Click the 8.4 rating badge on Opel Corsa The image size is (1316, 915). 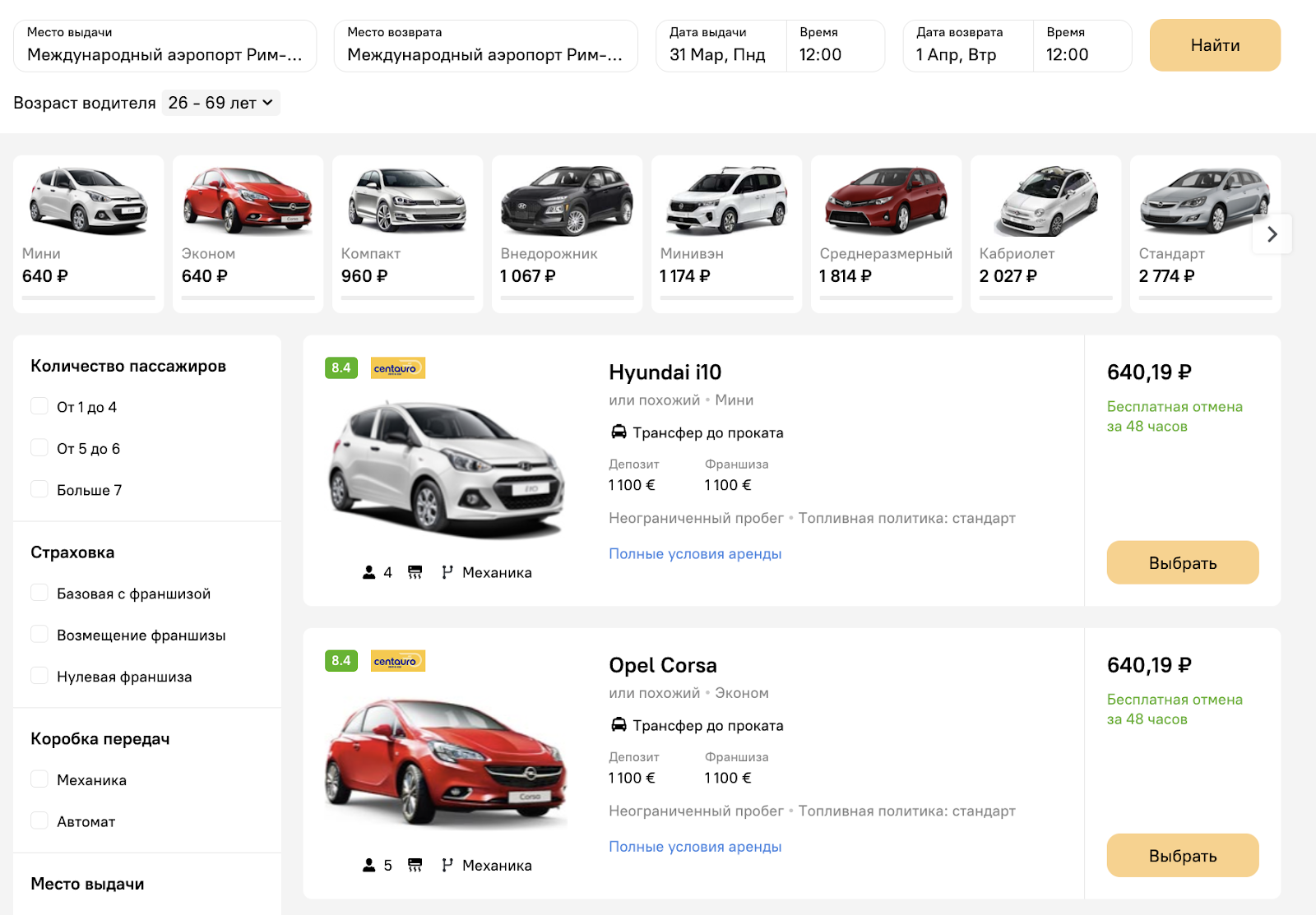pos(341,661)
